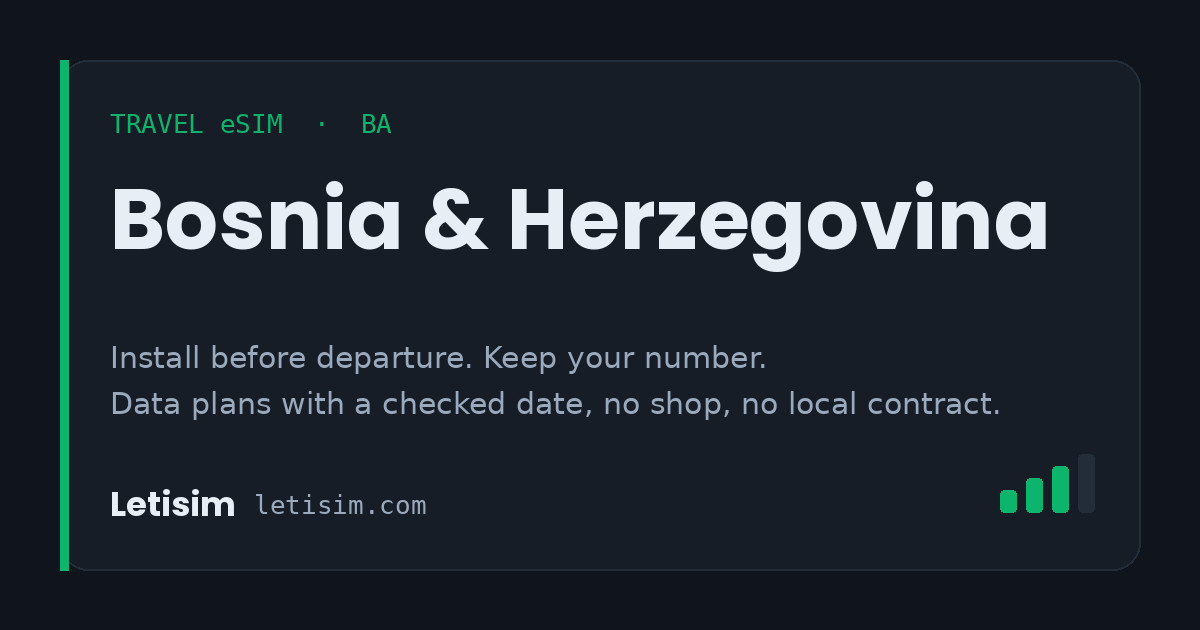This screenshot has width=1200, height=630.
Task: Click the word Bosnia in the heading
Action: click(x=256, y=221)
